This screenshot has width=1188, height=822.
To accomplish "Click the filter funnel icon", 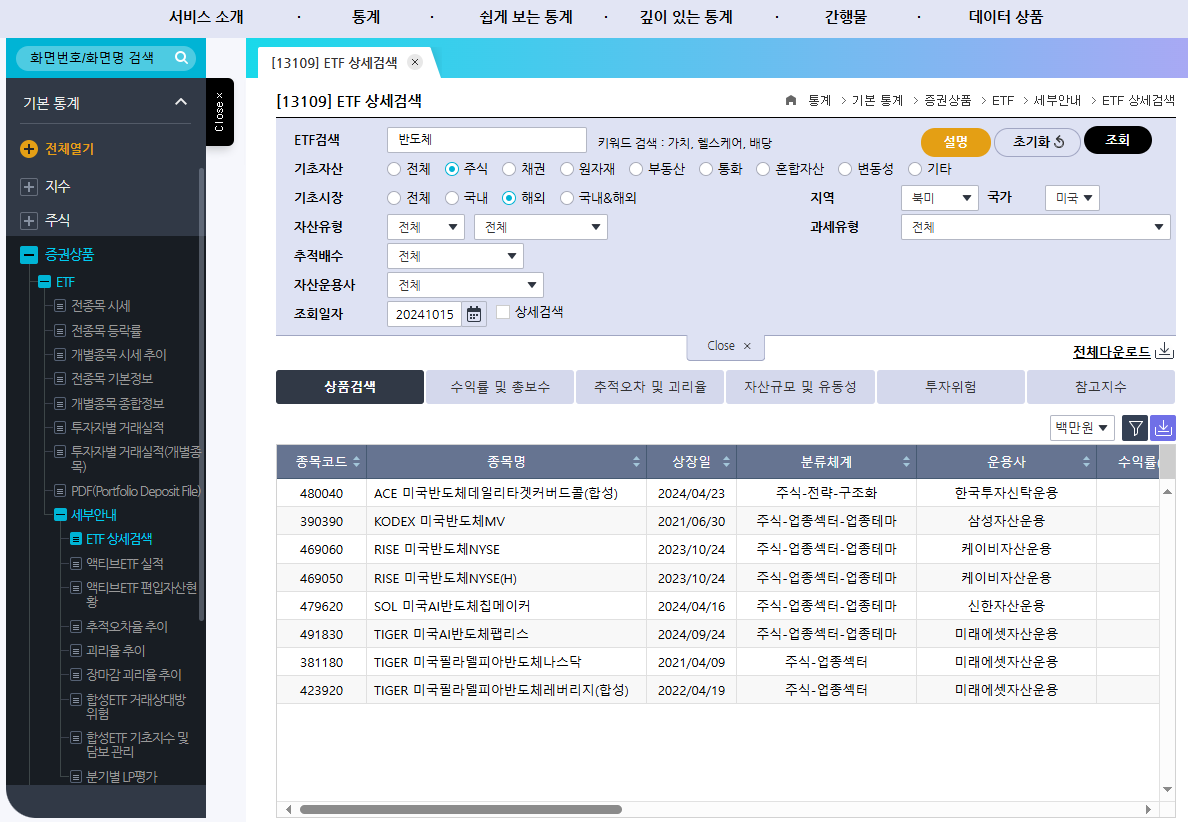I will [1135, 428].
